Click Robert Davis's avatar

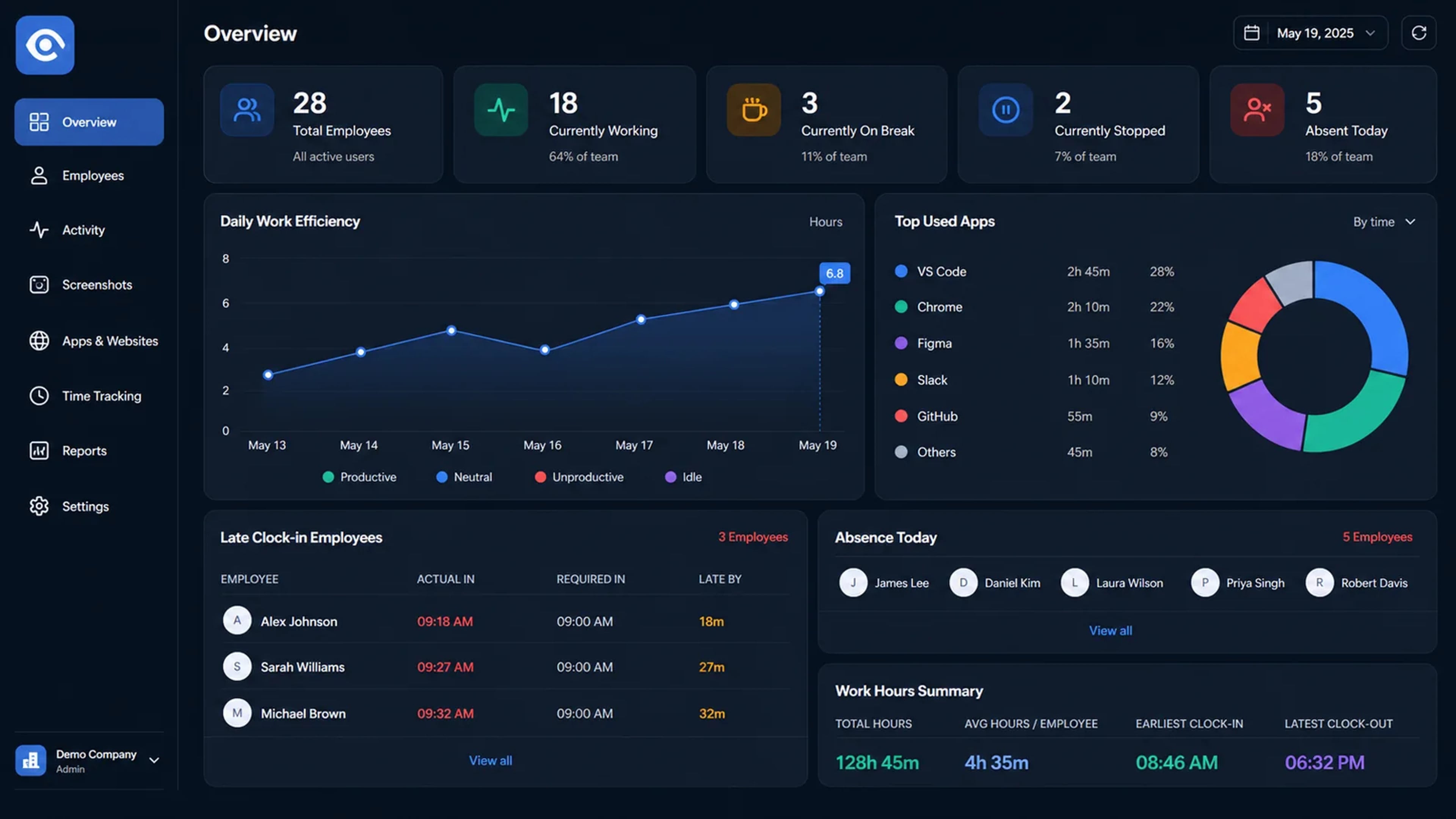point(1319,583)
